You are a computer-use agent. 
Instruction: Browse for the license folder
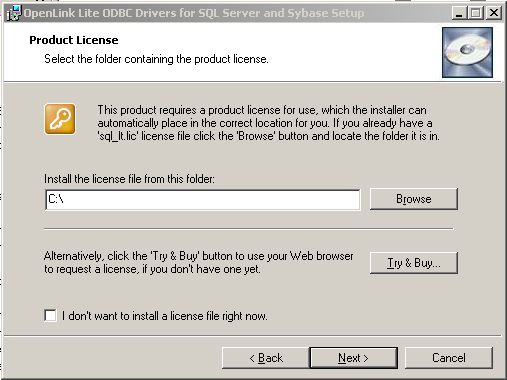(x=414, y=199)
